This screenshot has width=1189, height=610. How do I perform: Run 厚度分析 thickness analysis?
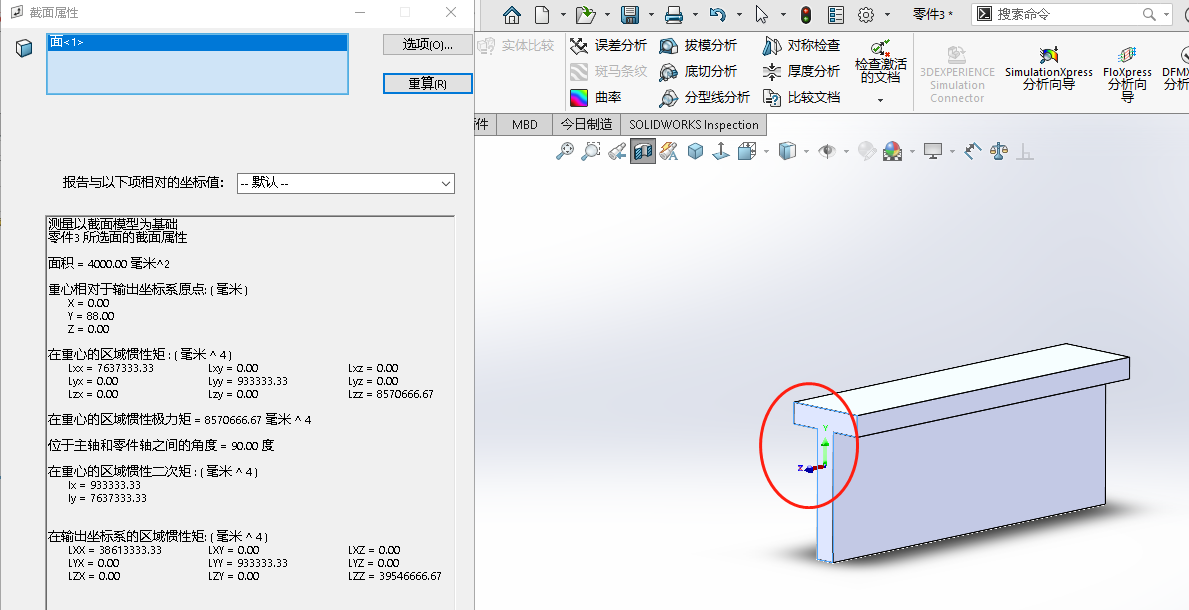pos(801,71)
